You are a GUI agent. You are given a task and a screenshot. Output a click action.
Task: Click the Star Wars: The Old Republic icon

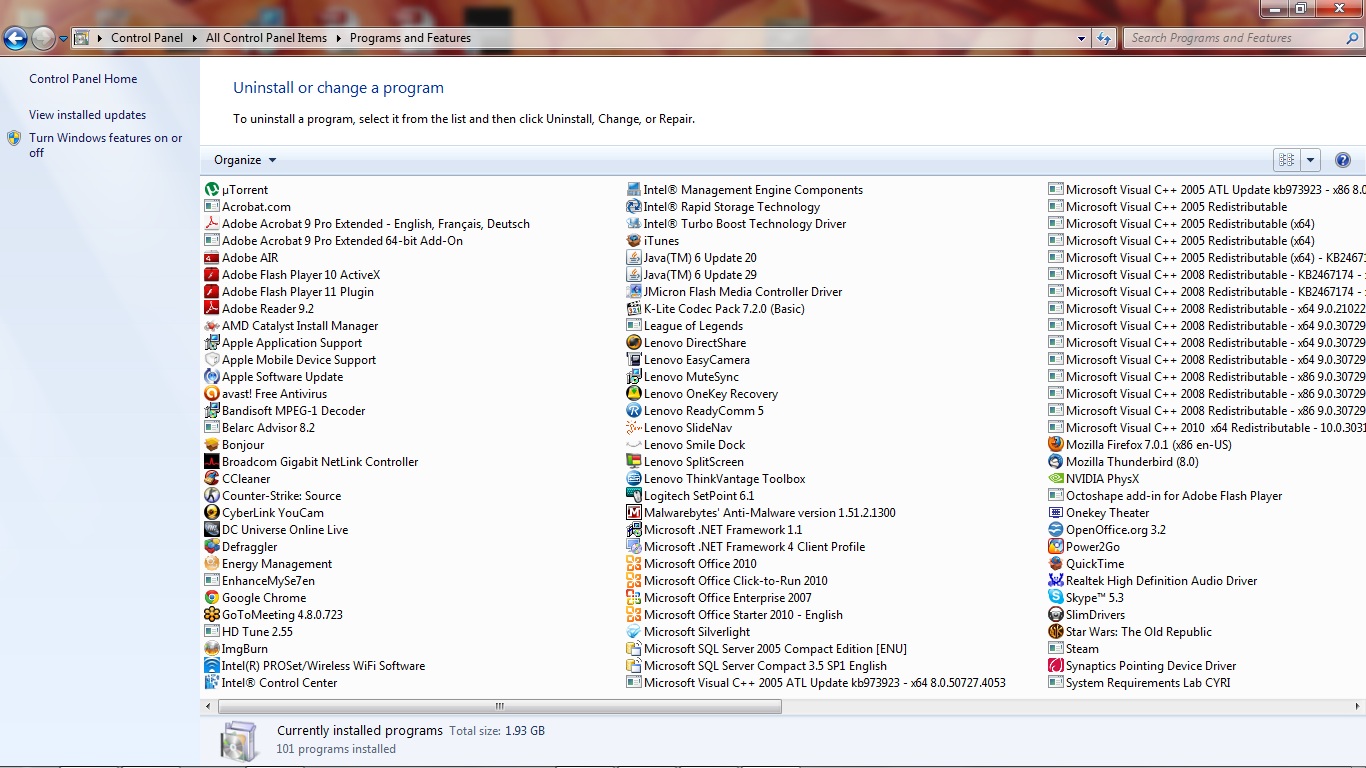1056,632
